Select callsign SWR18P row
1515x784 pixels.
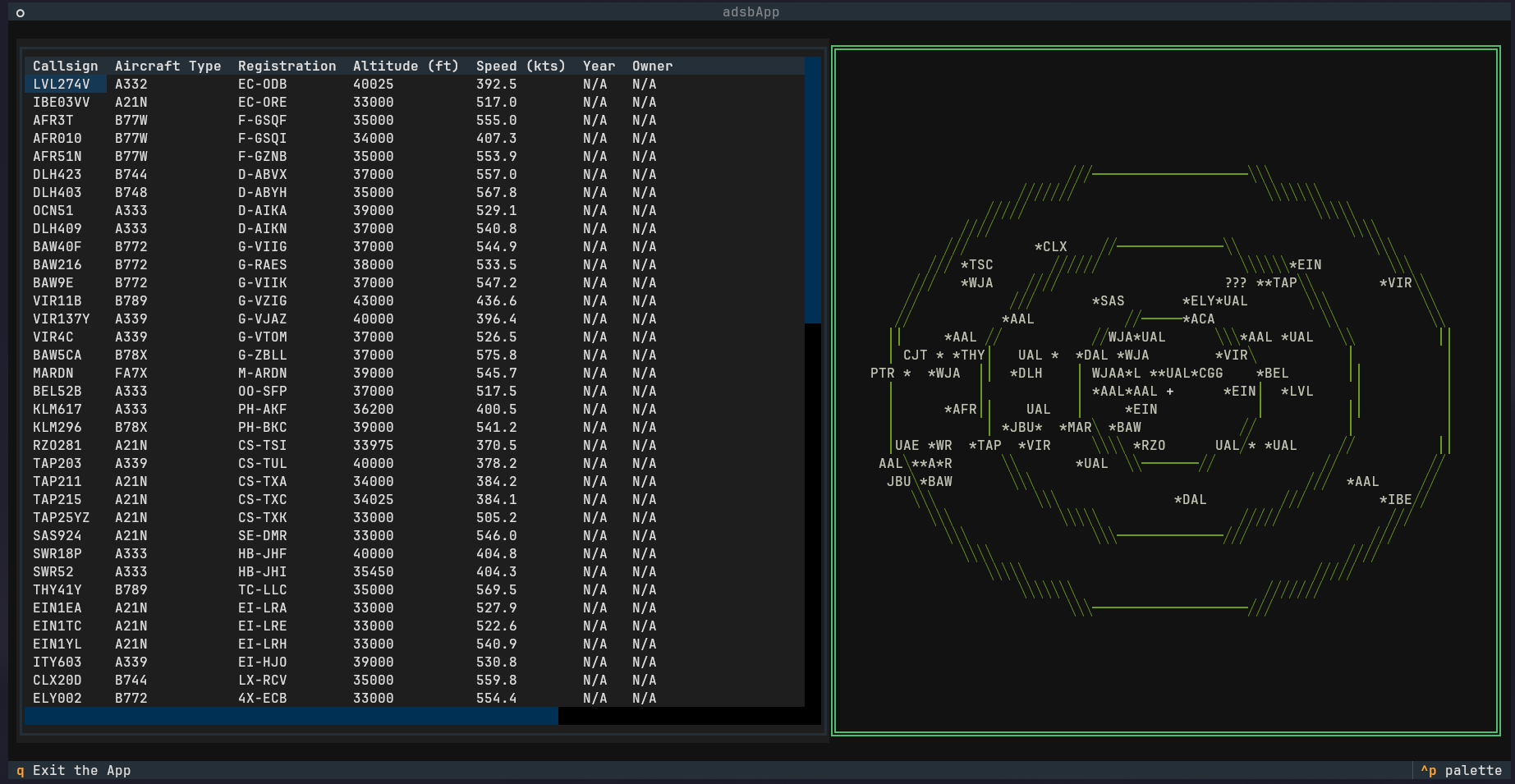tap(415, 553)
